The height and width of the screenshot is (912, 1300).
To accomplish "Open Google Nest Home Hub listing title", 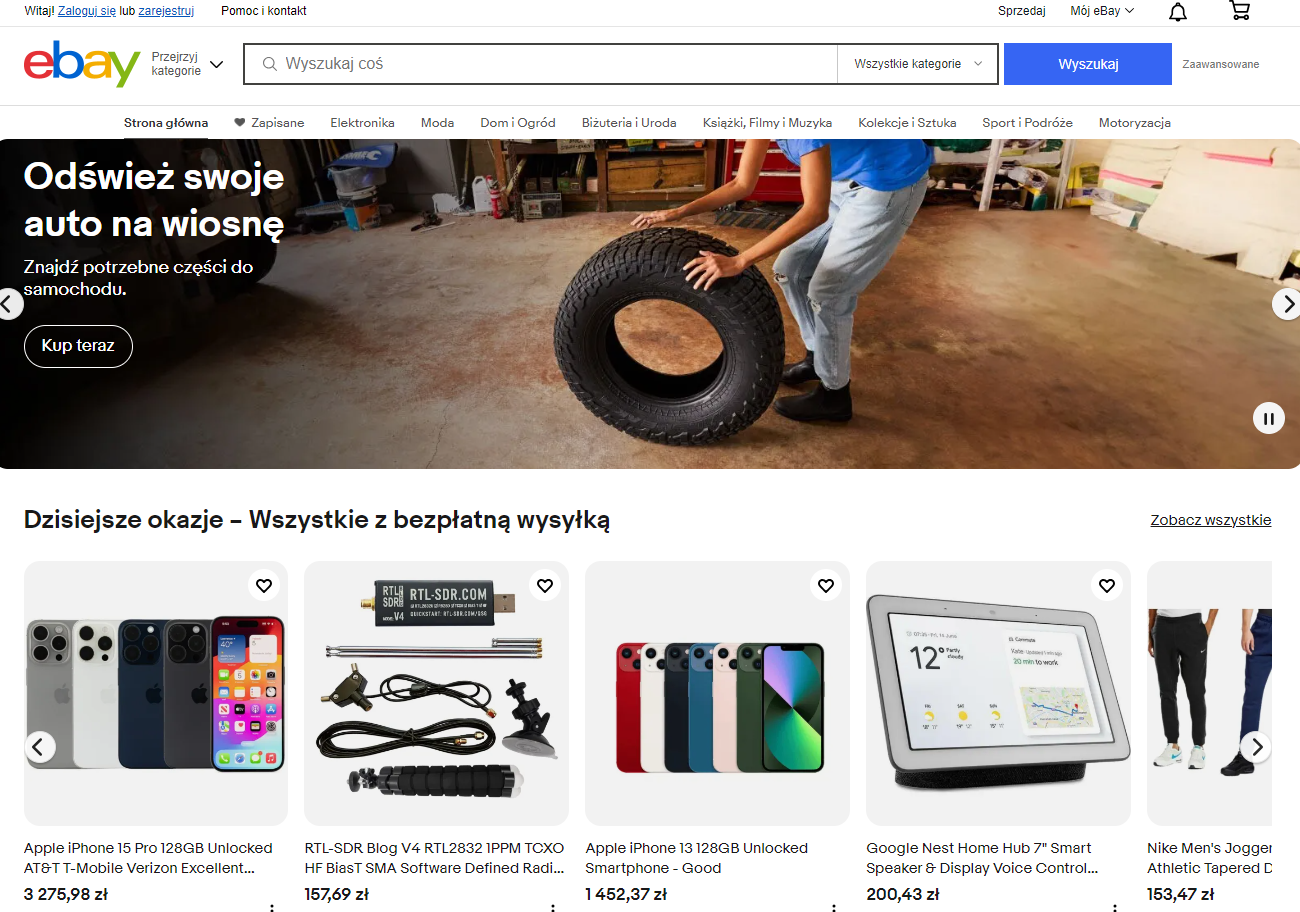I will click(x=983, y=858).
